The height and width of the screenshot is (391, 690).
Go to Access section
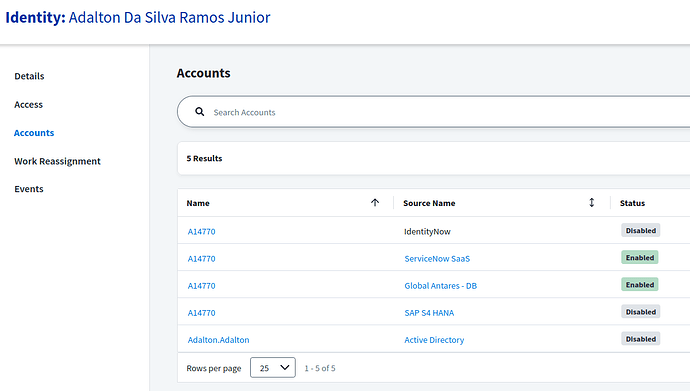29,105
